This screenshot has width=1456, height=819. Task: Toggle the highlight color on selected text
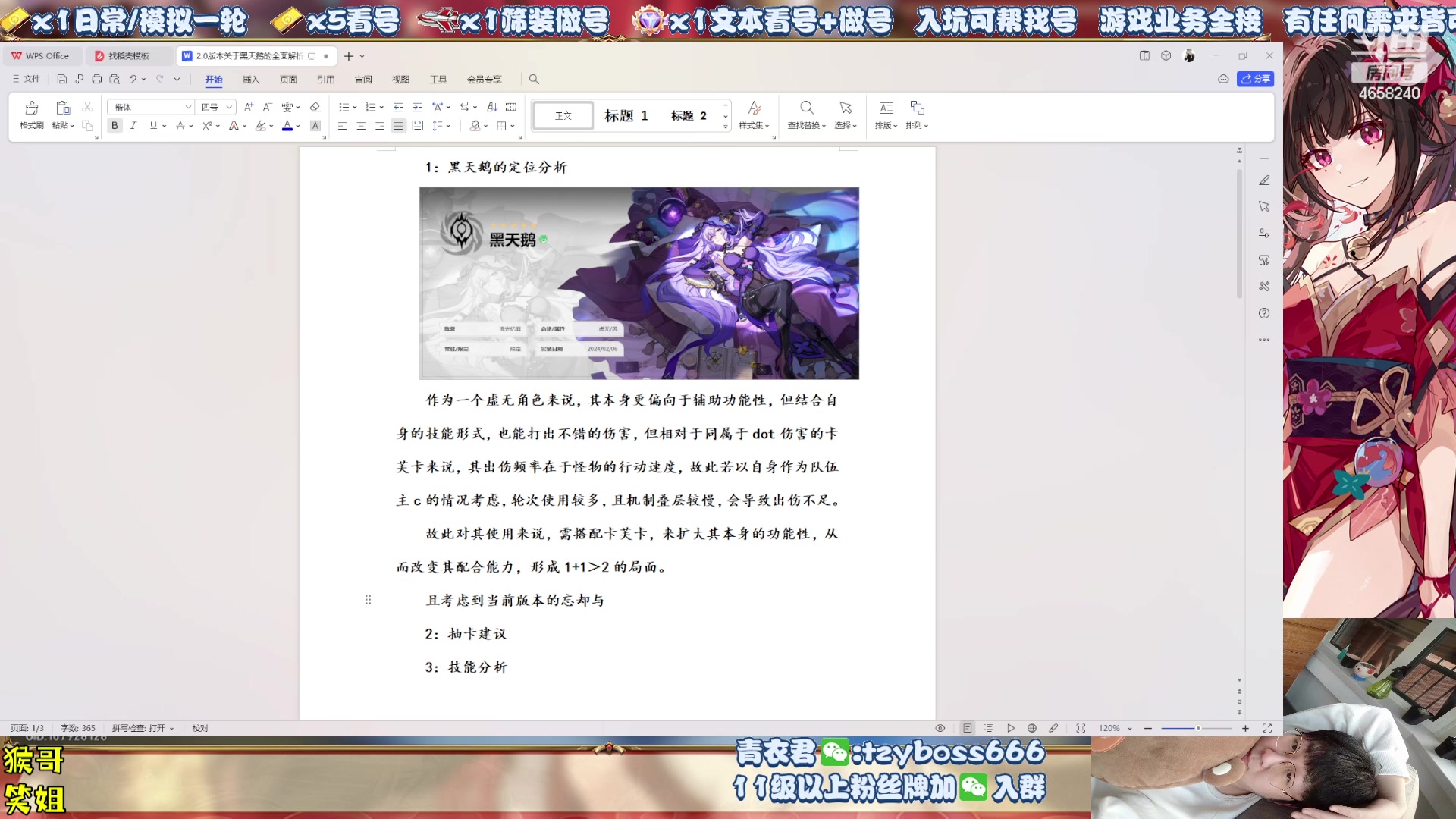(x=260, y=126)
